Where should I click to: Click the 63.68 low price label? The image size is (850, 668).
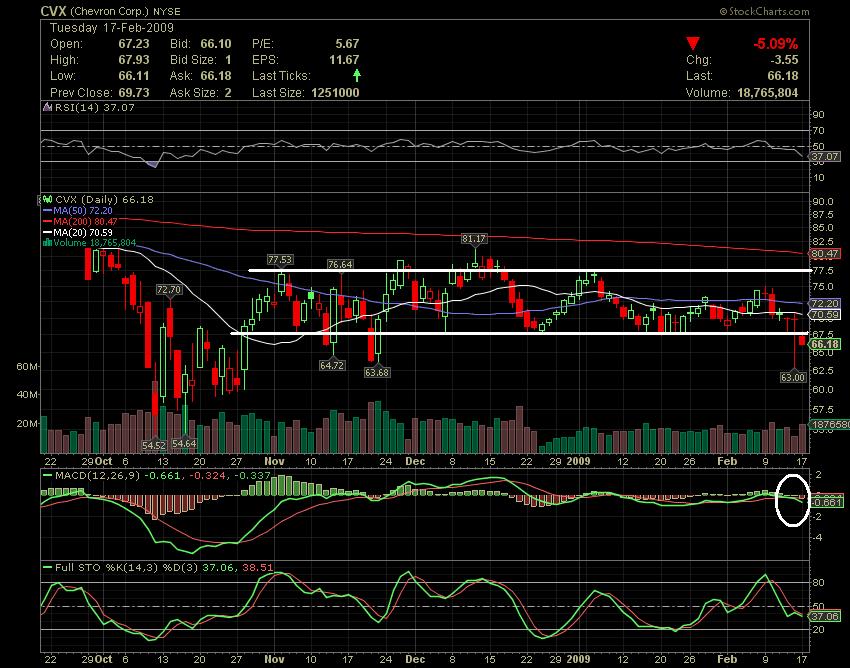point(377,372)
